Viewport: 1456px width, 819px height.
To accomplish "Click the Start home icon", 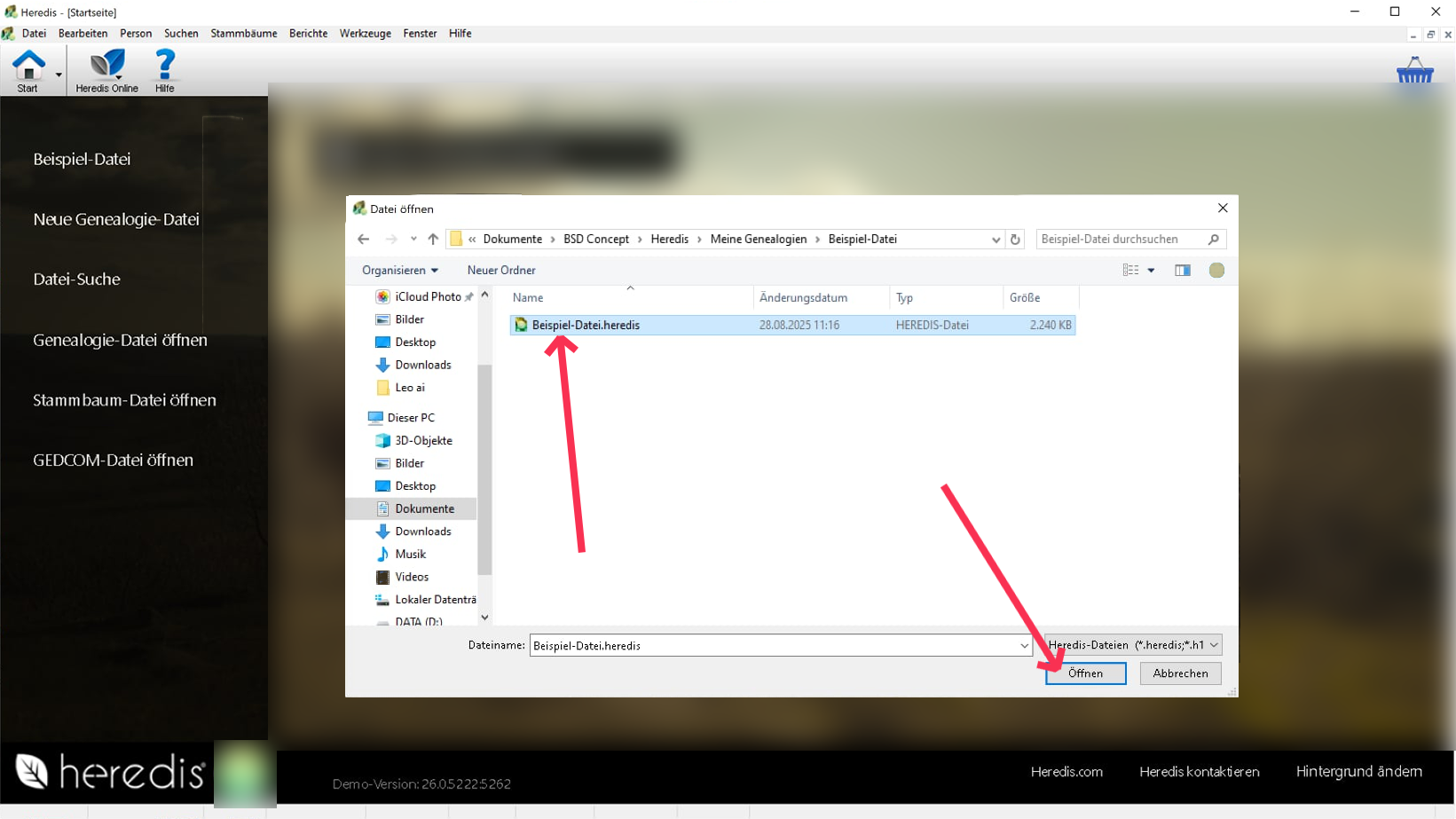I will pyautogui.click(x=28, y=67).
